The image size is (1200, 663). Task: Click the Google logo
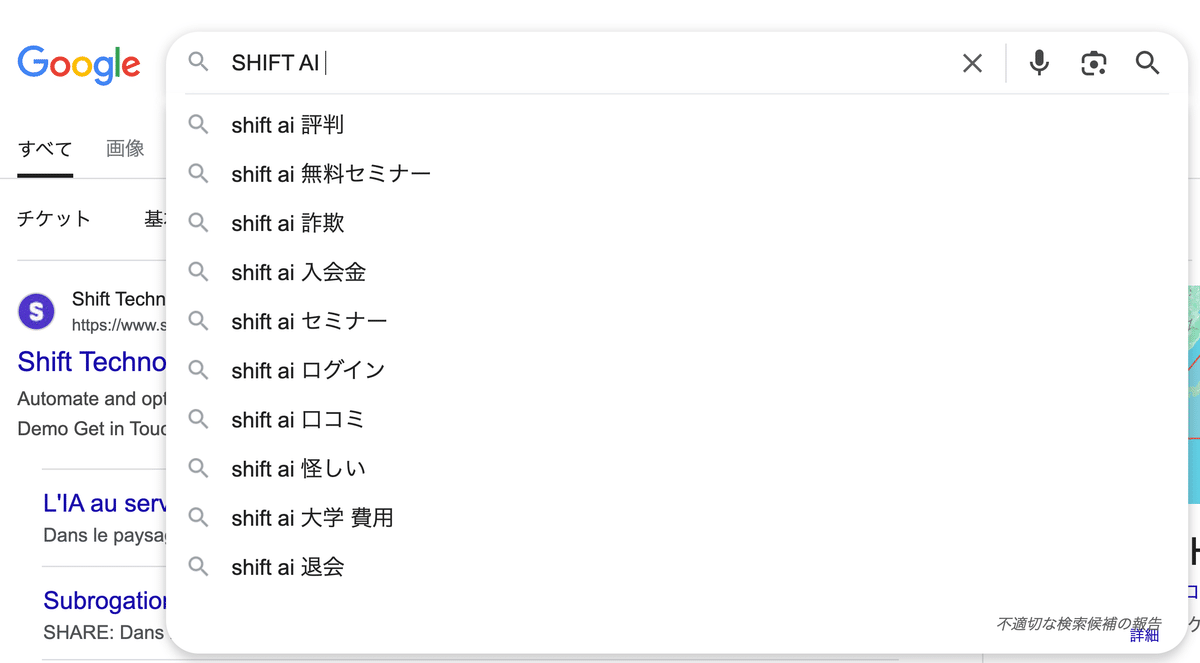79,65
